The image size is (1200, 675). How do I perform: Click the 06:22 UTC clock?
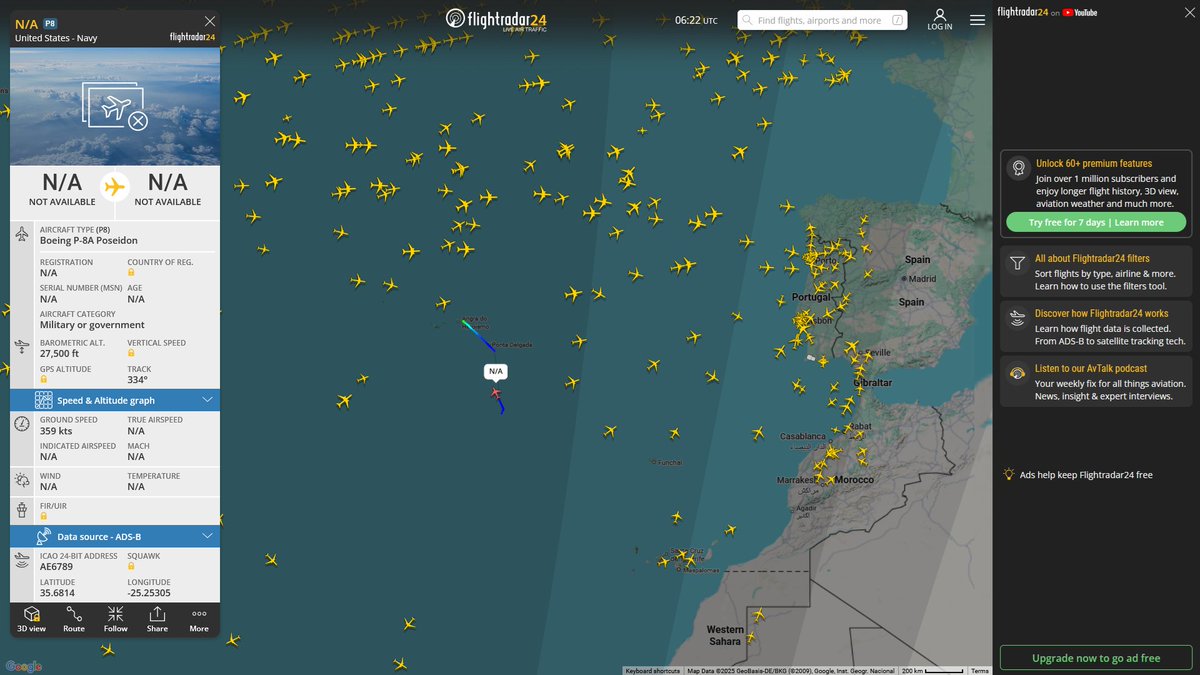pyautogui.click(x=696, y=20)
